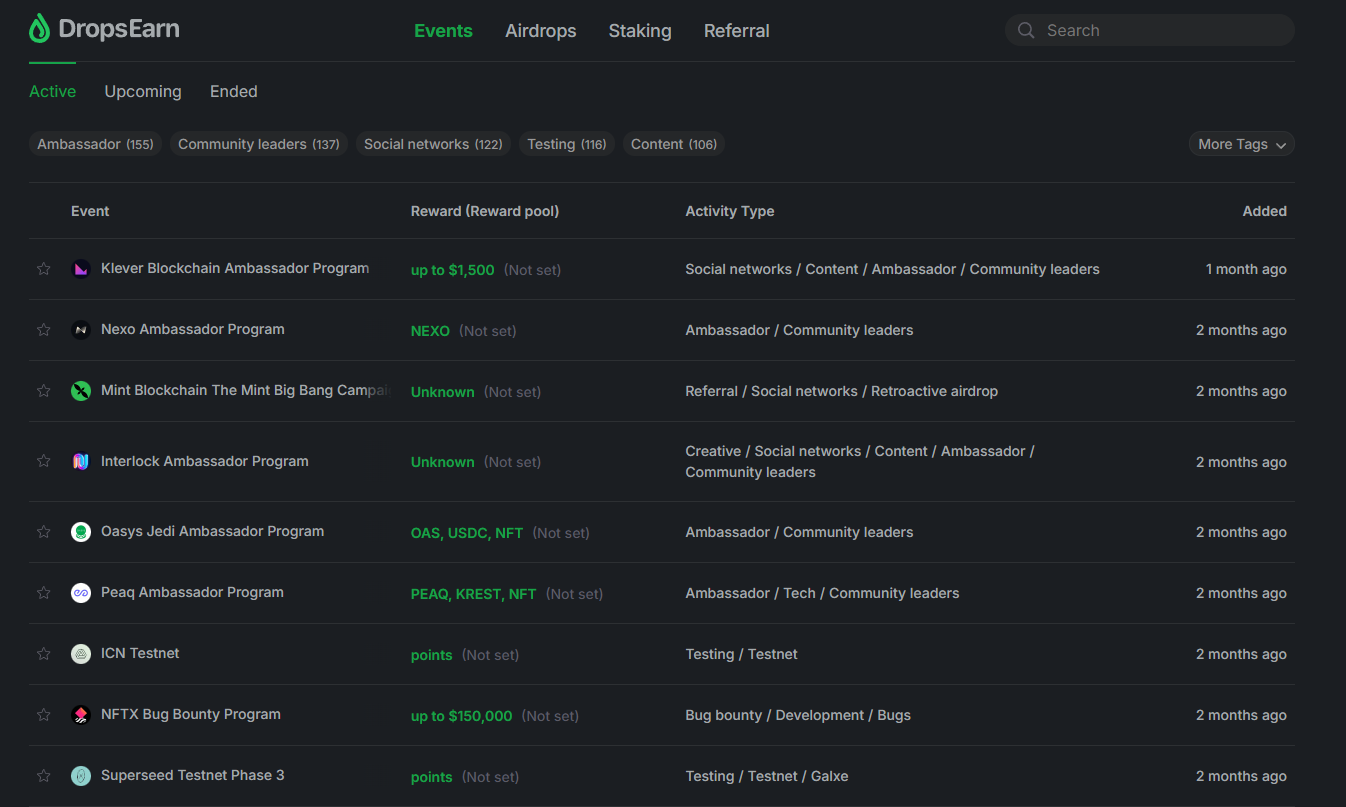Click the '1 month ago' date
Viewport: 1346px width, 807px height.
[x=1246, y=269]
